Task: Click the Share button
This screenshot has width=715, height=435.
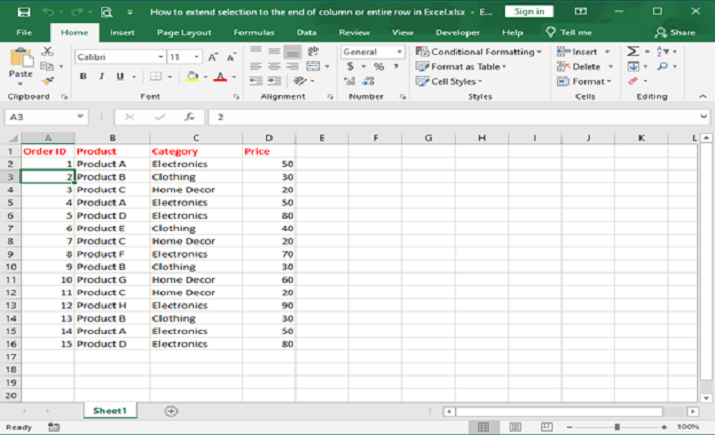Action: coord(675,32)
